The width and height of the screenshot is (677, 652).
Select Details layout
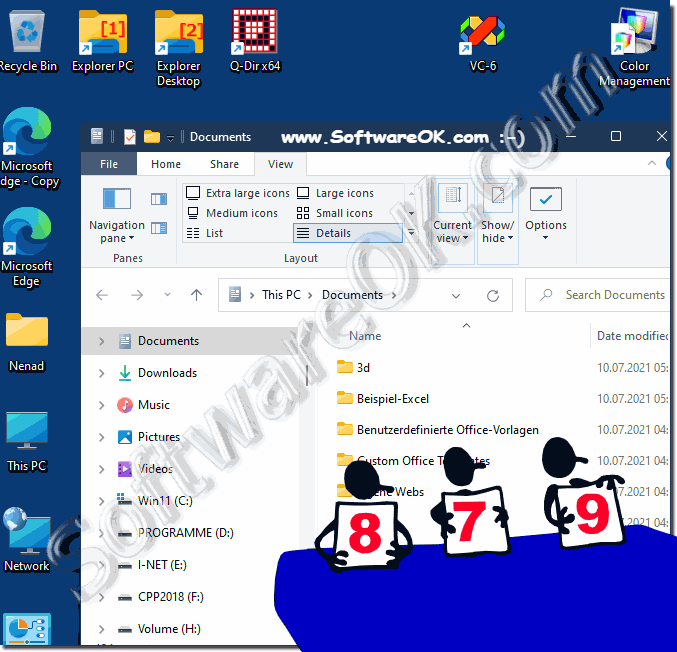point(348,233)
